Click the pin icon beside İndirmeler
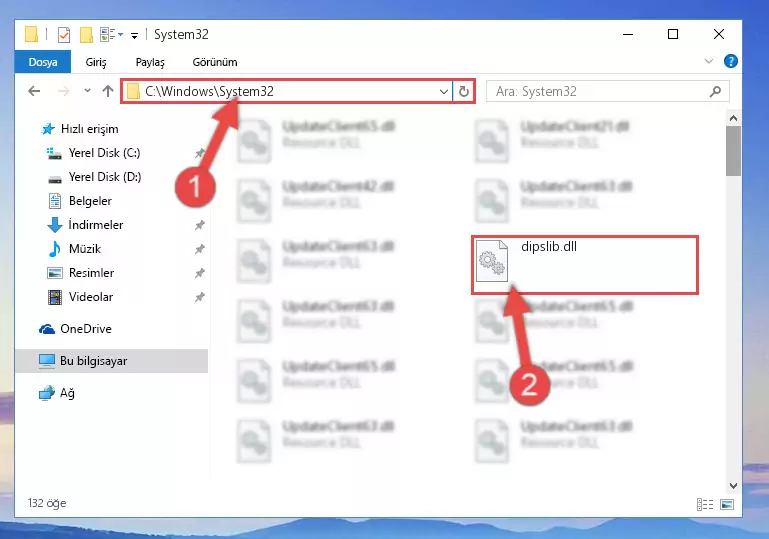769x539 pixels. coord(200,225)
